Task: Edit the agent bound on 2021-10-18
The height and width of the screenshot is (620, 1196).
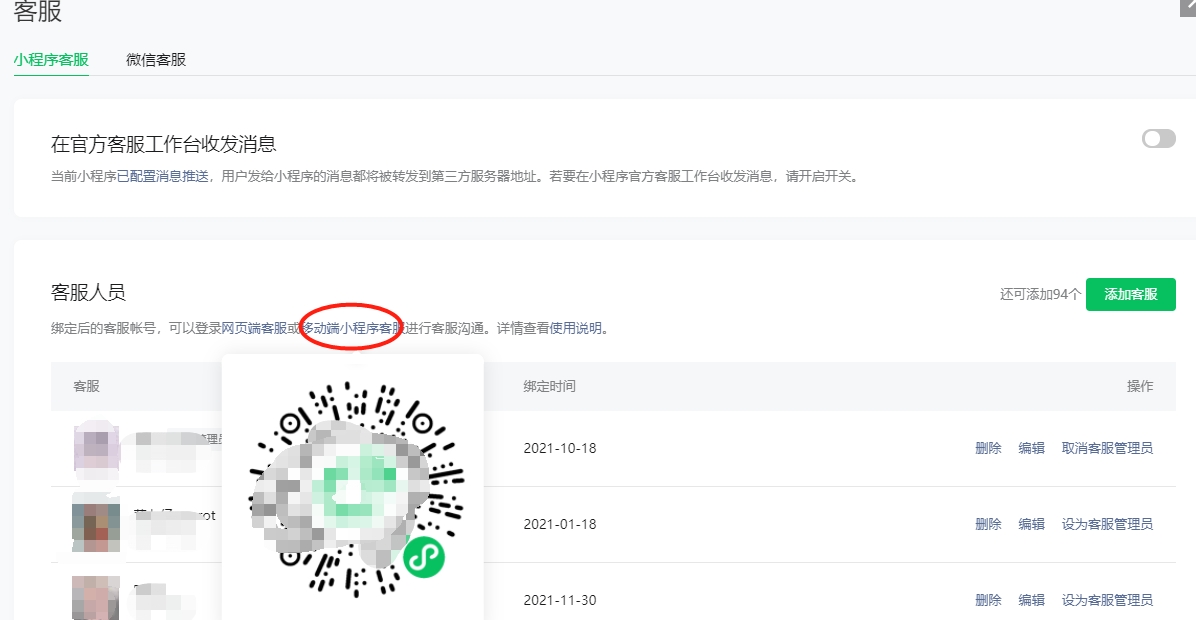Action: point(1031,448)
